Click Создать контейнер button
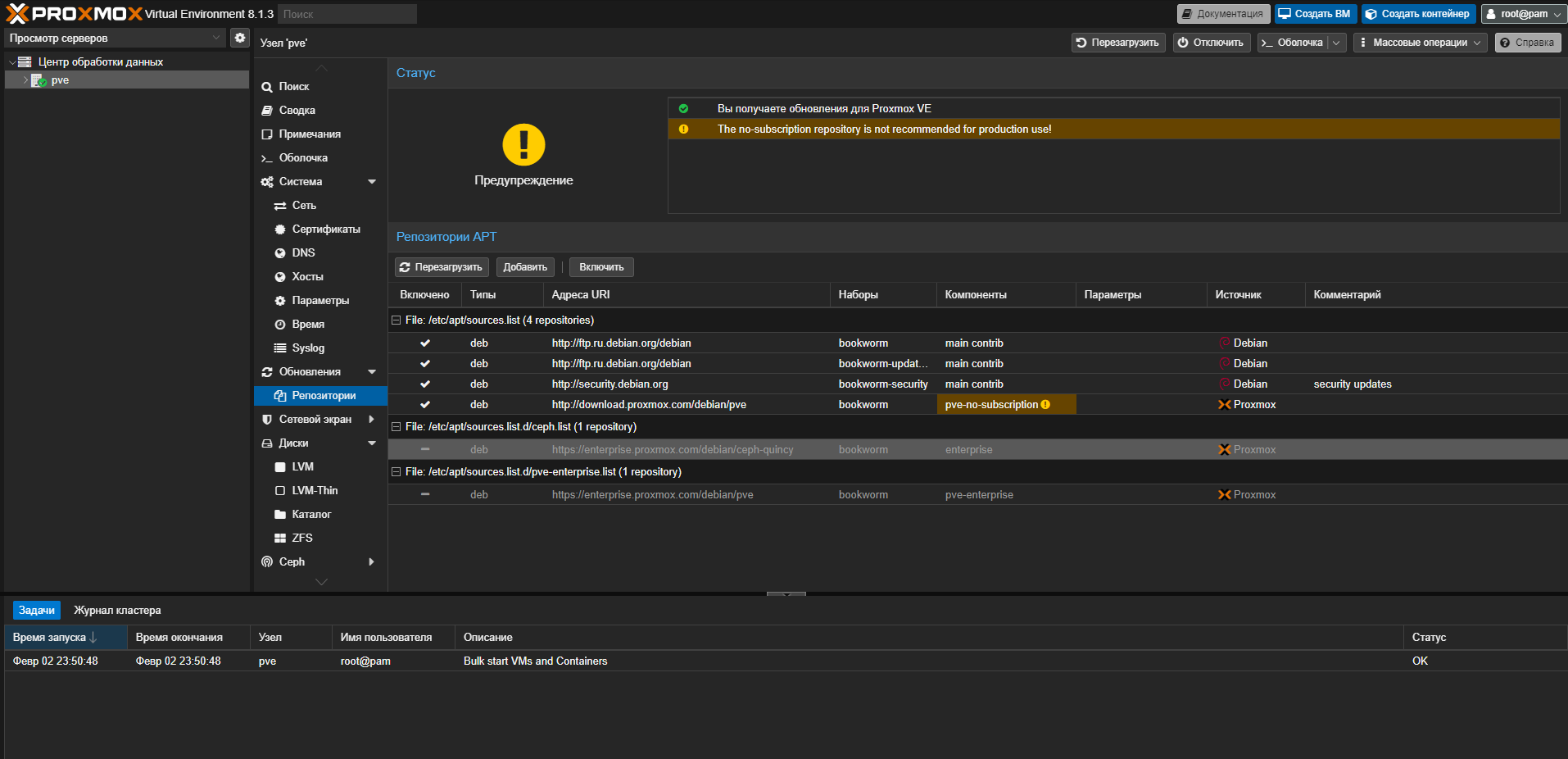Image resolution: width=1568 pixels, height=759 pixels. pyautogui.click(x=1418, y=14)
